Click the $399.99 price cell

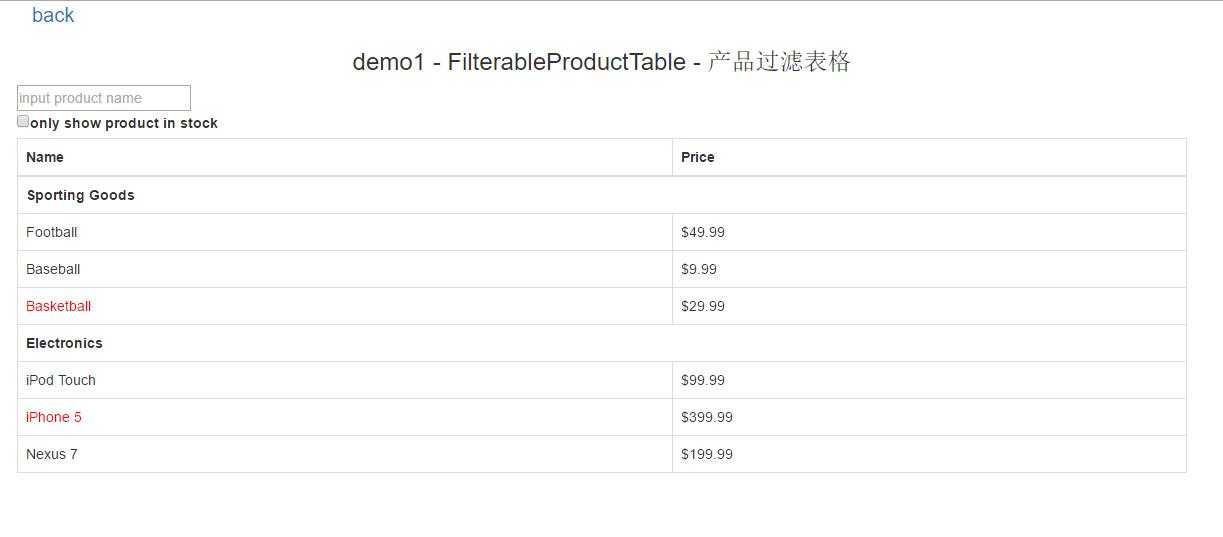[707, 417]
